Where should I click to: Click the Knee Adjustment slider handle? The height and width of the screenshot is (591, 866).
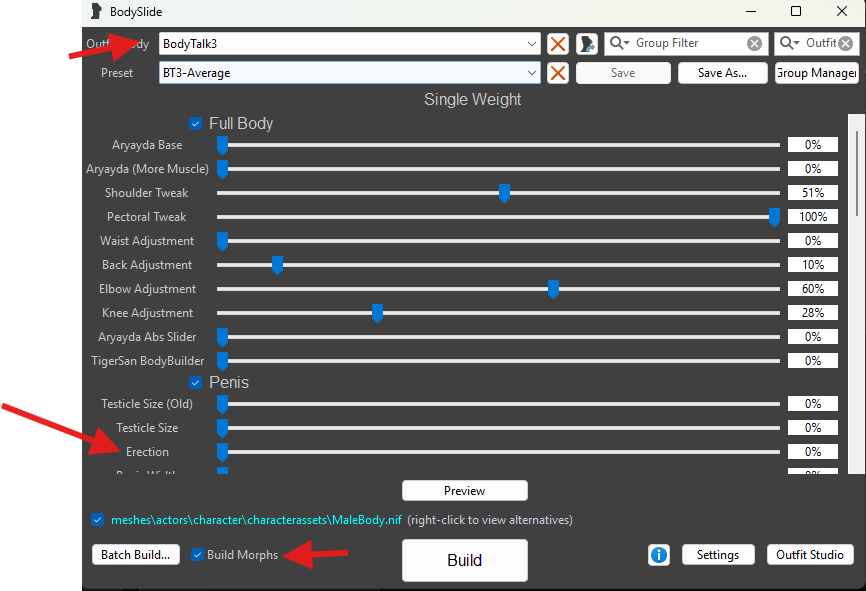pyautogui.click(x=377, y=313)
